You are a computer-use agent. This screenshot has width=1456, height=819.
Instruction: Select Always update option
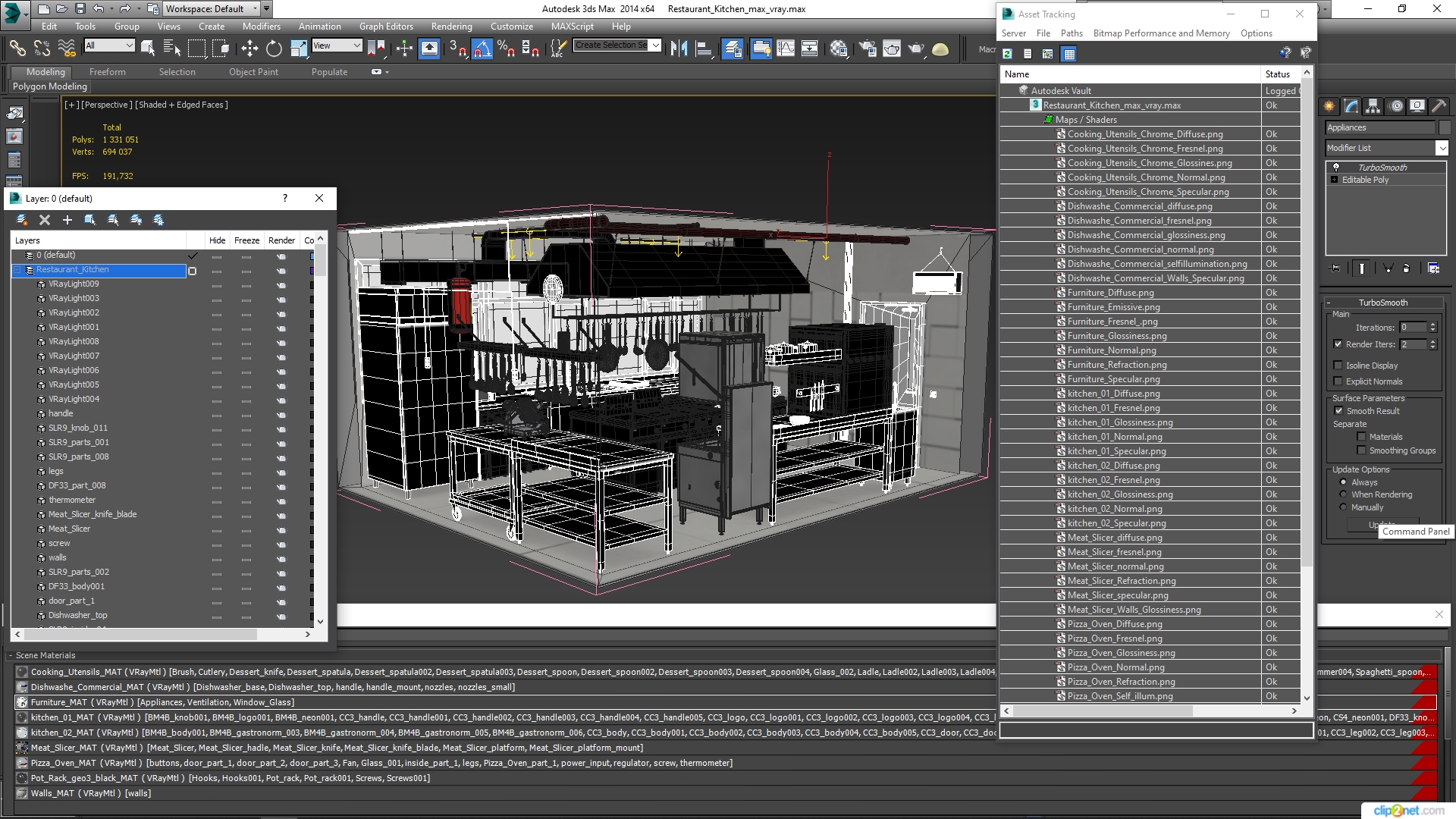pyautogui.click(x=1344, y=482)
